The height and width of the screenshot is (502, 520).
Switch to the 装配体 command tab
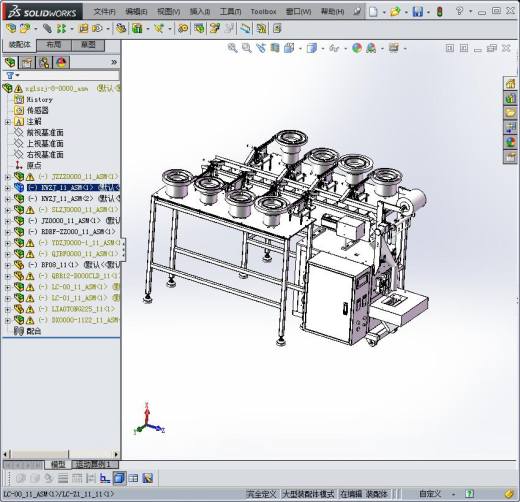tap(19, 45)
